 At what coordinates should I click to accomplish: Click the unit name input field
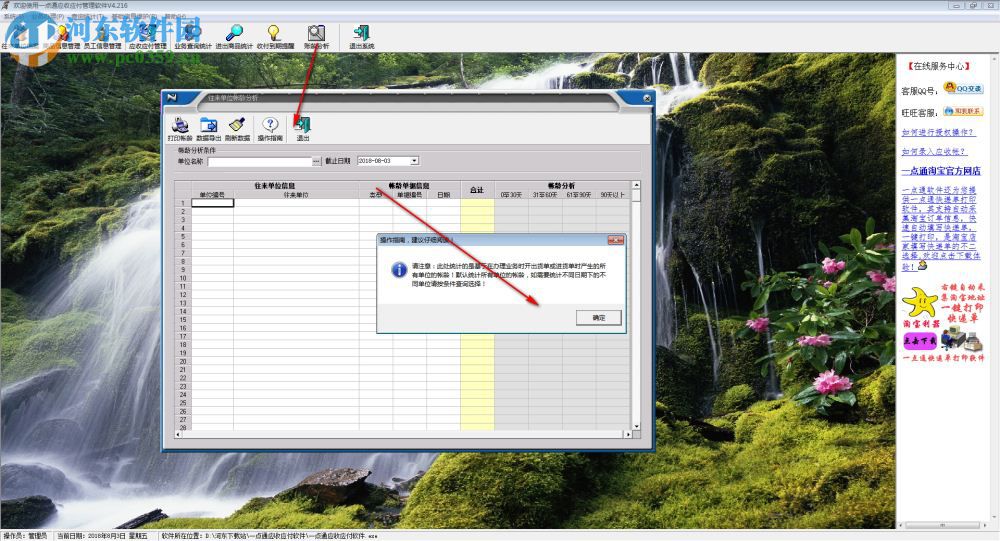pyautogui.click(x=260, y=161)
